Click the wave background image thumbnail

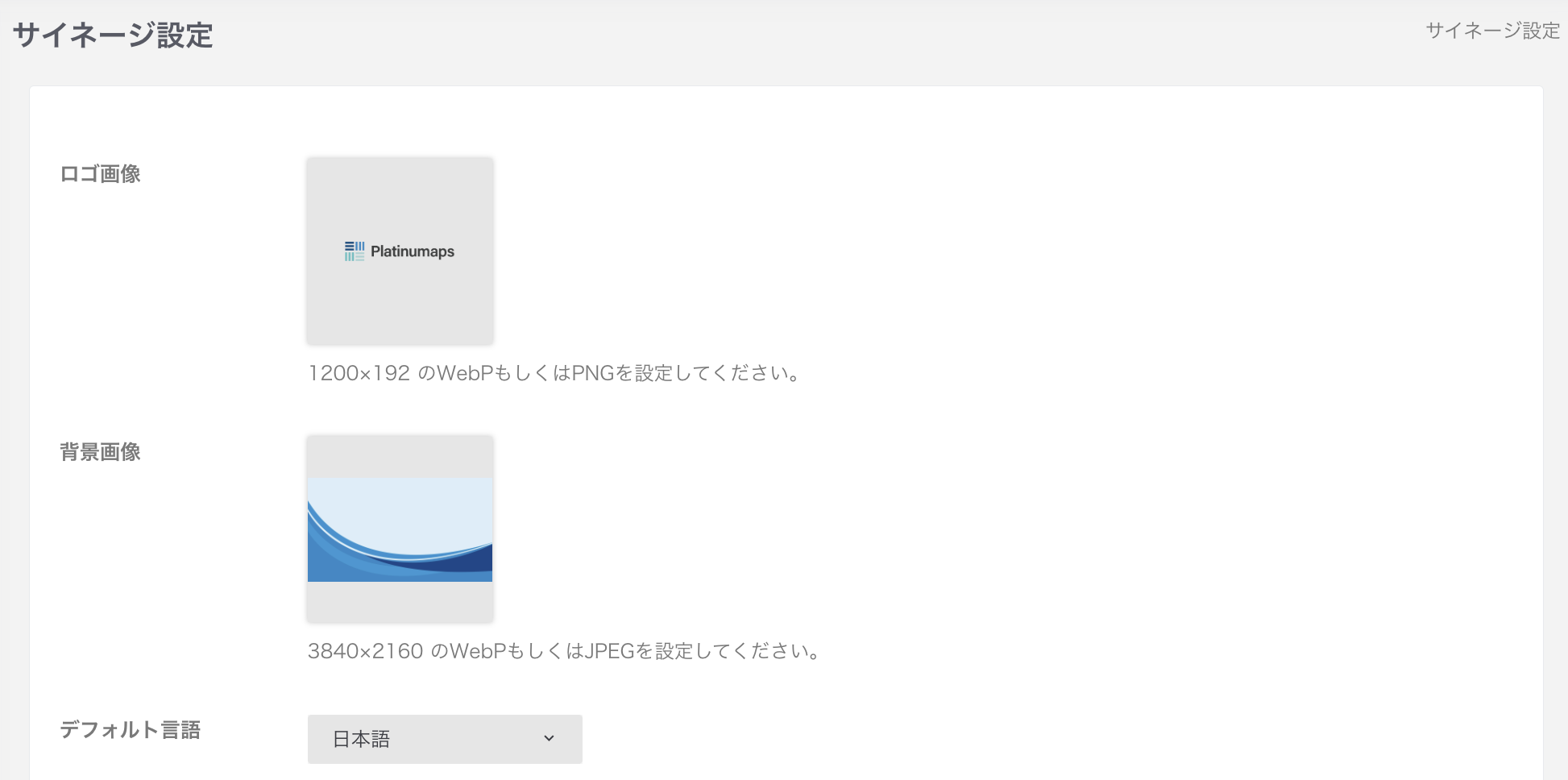click(x=400, y=529)
